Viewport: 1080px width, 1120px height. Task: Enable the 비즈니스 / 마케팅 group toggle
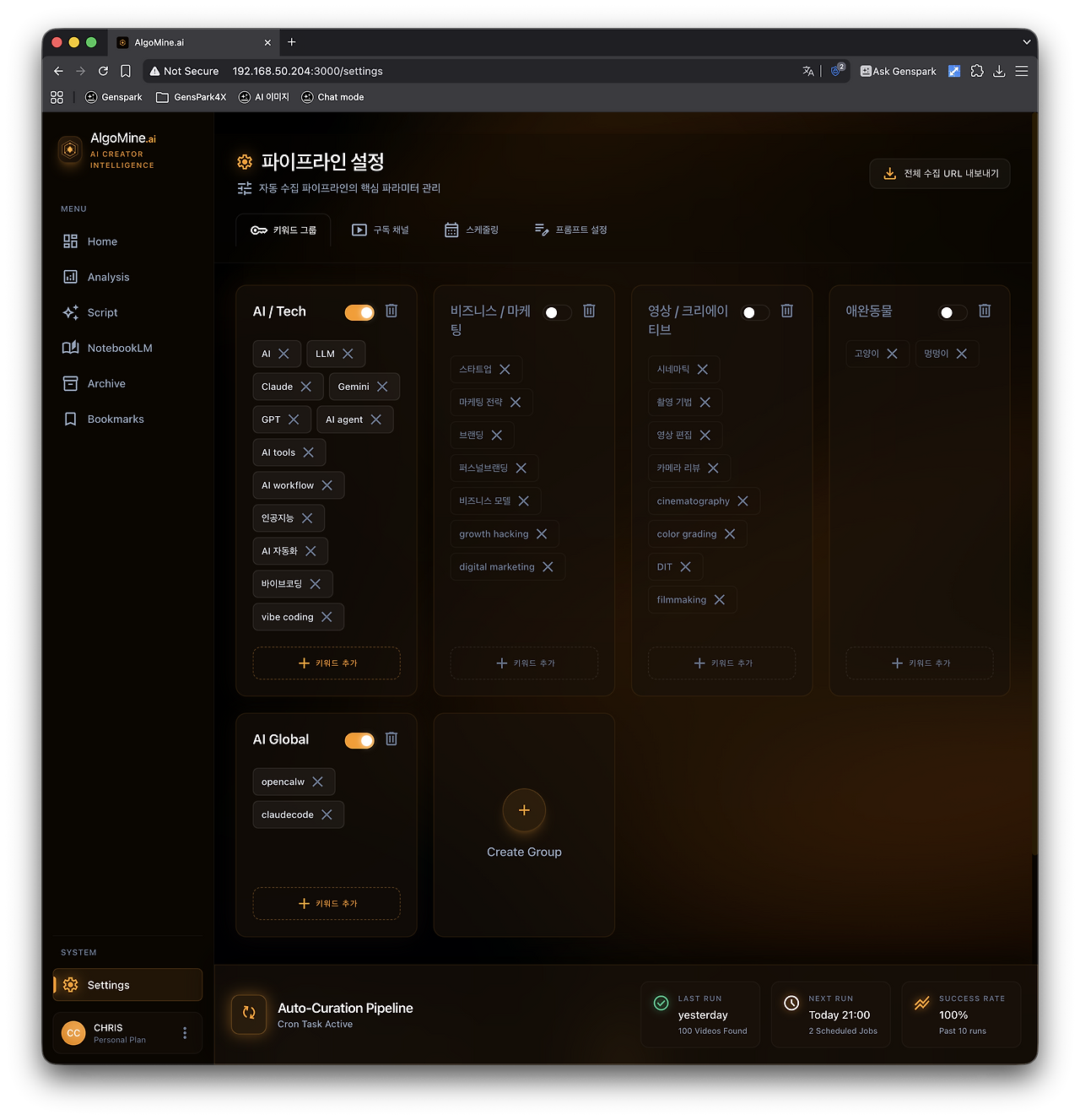pyautogui.click(x=557, y=312)
